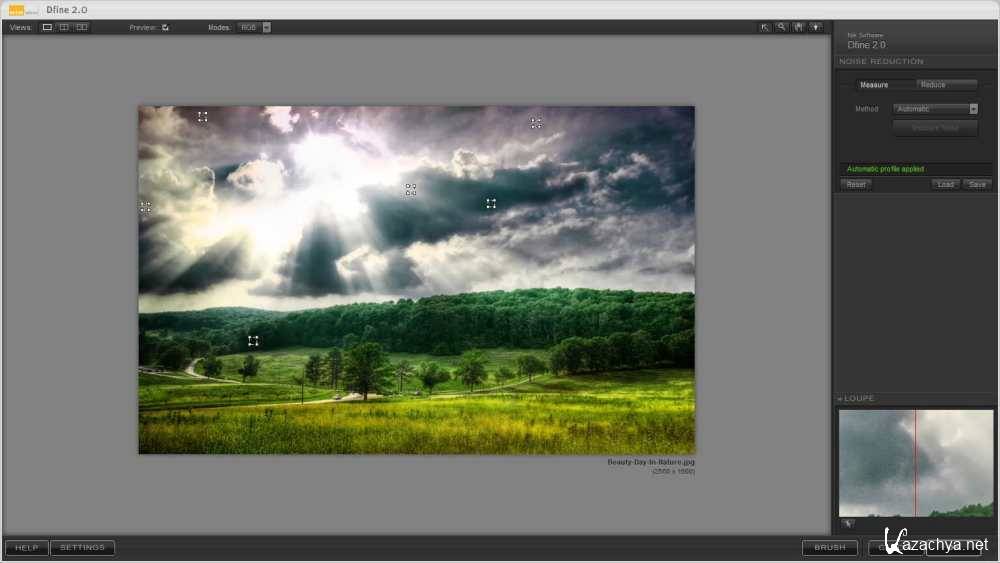Select the pan hand tool
This screenshot has width=1000, height=563.
[x=799, y=27]
